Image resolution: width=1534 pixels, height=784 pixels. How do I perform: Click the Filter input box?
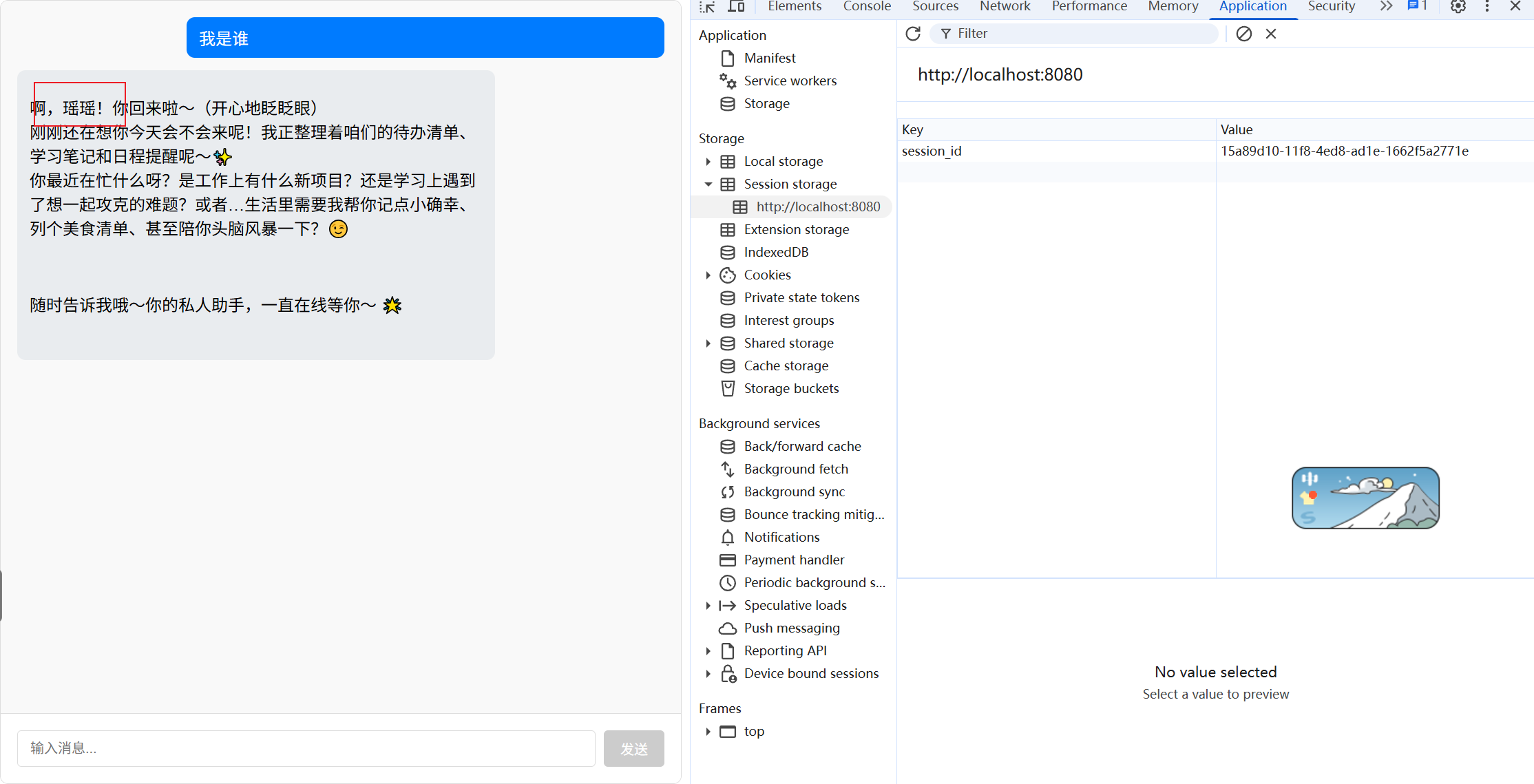[1074, 34]
